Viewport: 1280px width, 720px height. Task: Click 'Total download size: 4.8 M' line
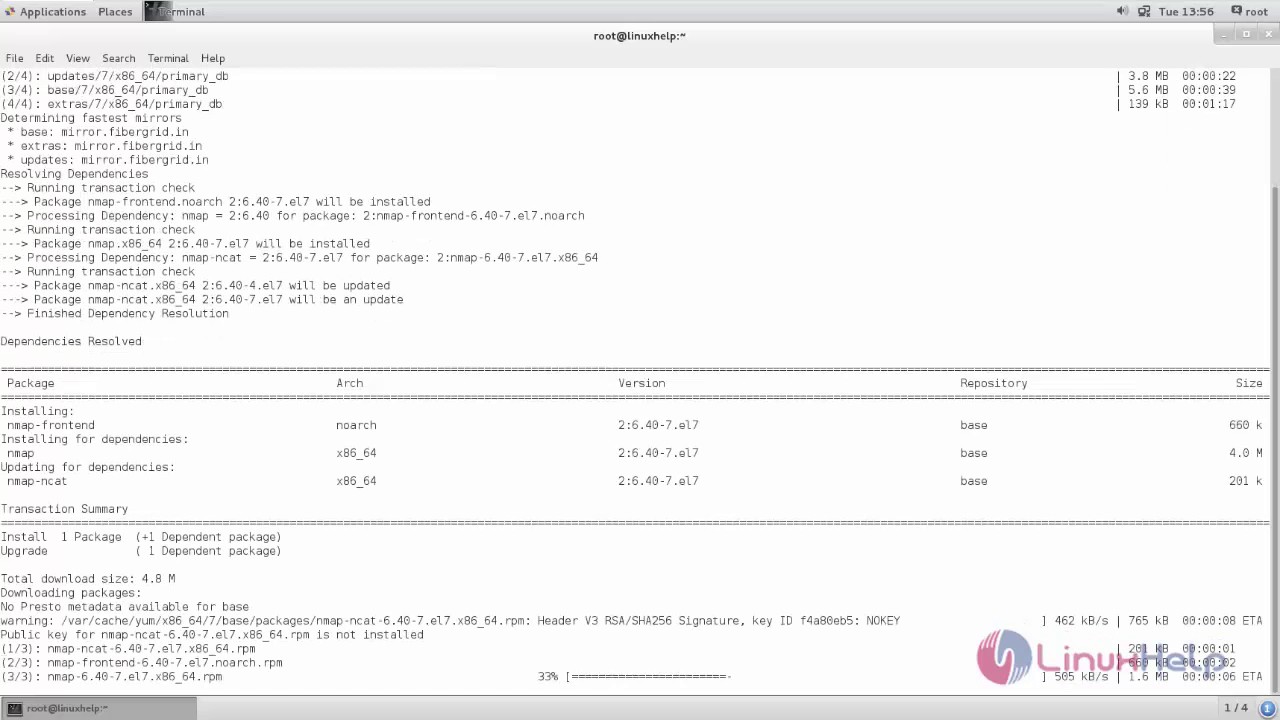pos(88,579)
